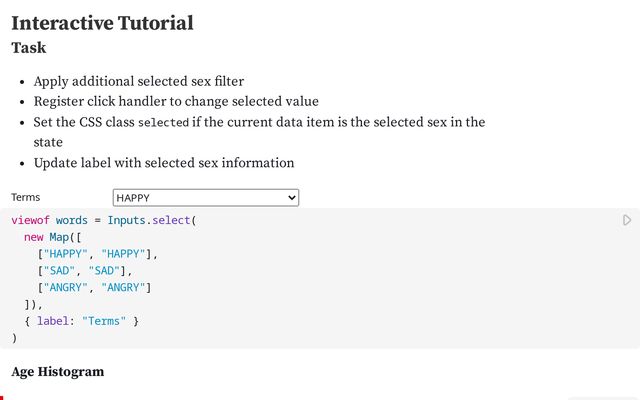Click the "Set the CSS class" bullet text
This screenshot has height=400, width=640.
coord(84,122)
